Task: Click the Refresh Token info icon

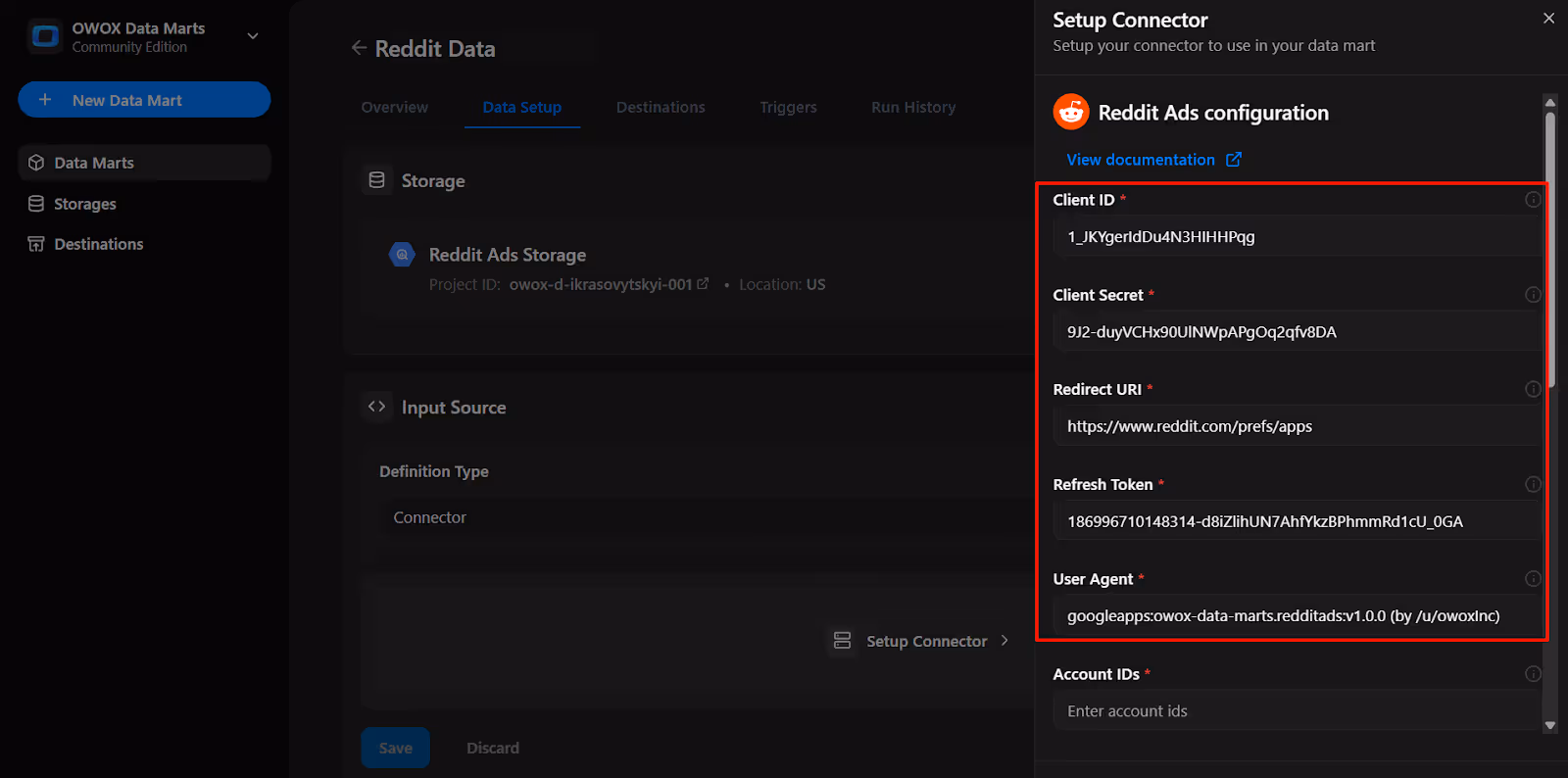Action: pos(1533,484)
